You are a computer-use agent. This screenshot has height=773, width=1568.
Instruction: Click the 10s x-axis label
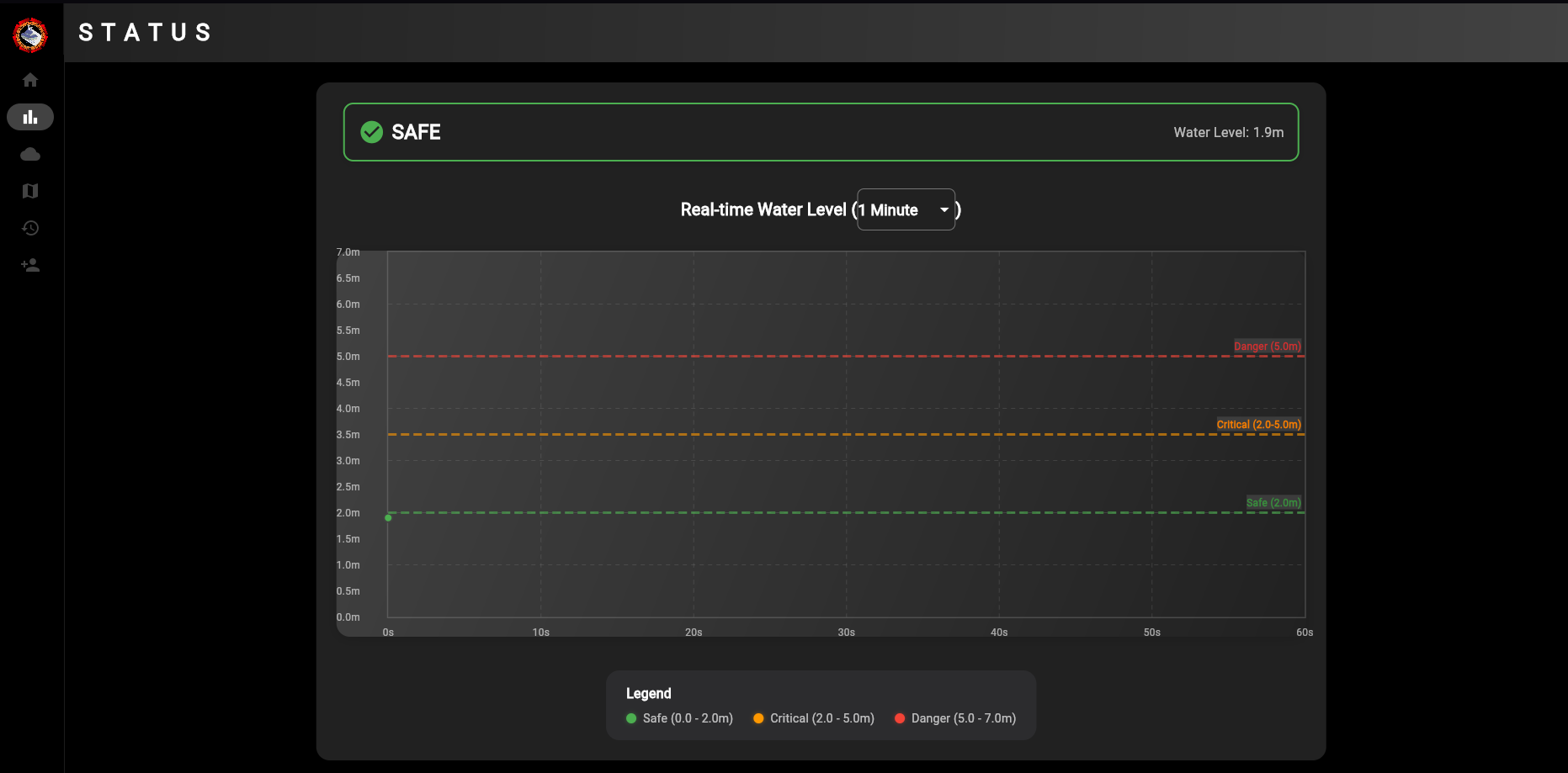tap(541, 633)
